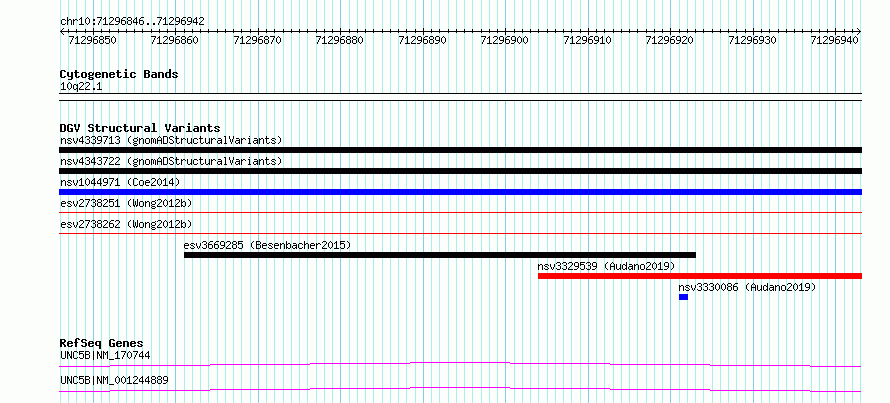Click the 10q22.1 band label
The image size is (890, 403).
81,87
